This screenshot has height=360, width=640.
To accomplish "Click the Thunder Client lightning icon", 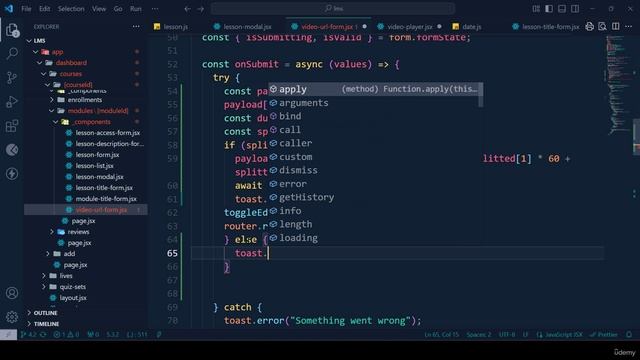I will 12,174.
